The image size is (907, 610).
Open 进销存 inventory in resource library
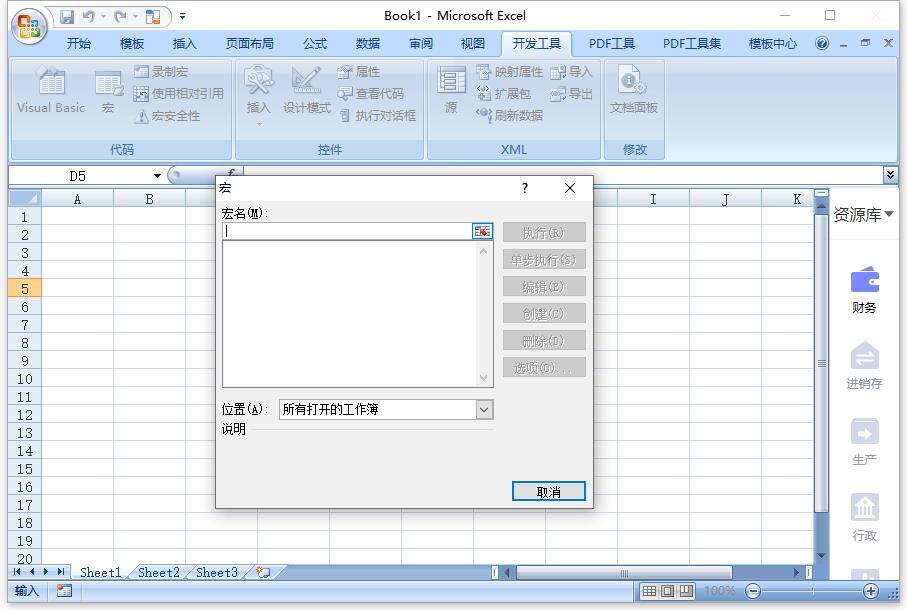click(864, 367)
